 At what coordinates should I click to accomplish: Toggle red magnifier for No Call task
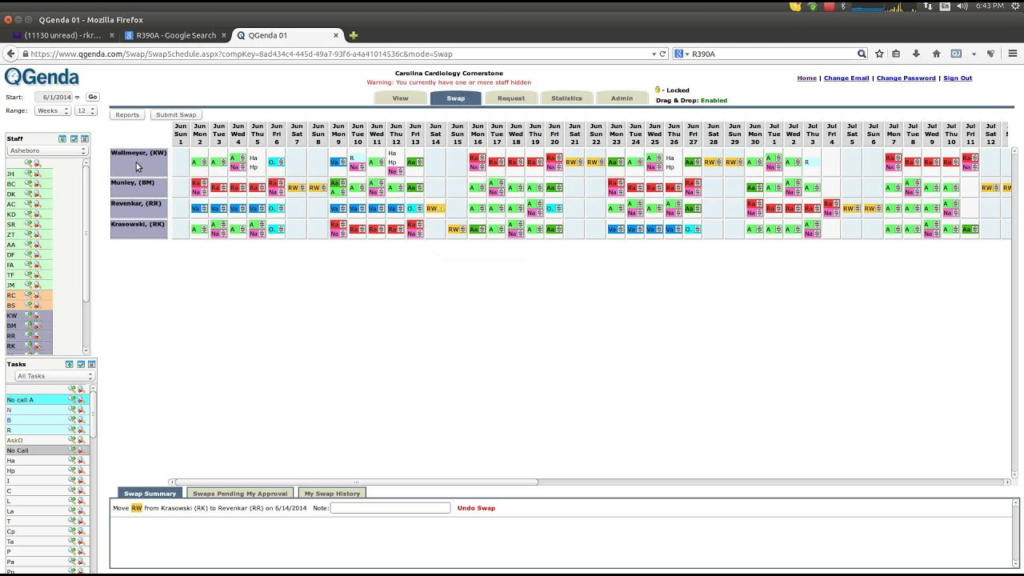81,450
